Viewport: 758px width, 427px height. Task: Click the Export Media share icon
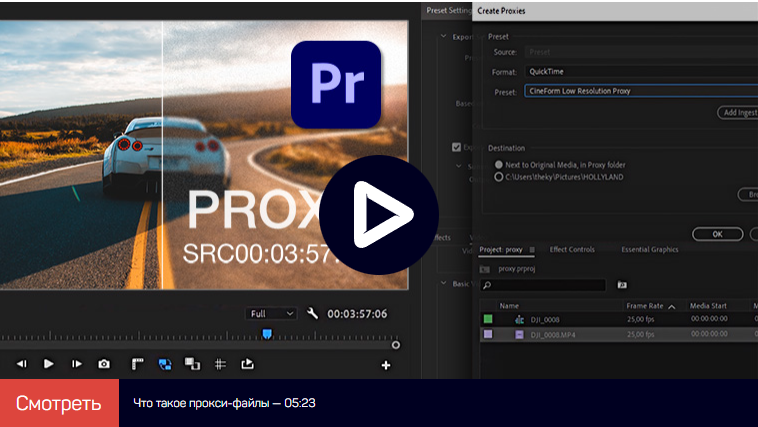tap(248, 364)
